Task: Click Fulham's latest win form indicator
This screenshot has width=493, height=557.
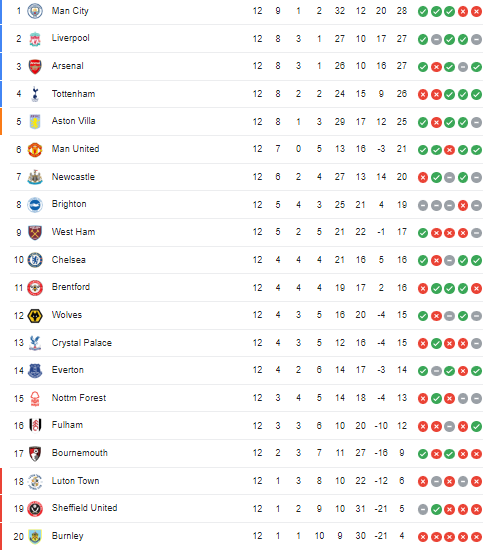Action: pyautogui.click(x=476, y=426)
